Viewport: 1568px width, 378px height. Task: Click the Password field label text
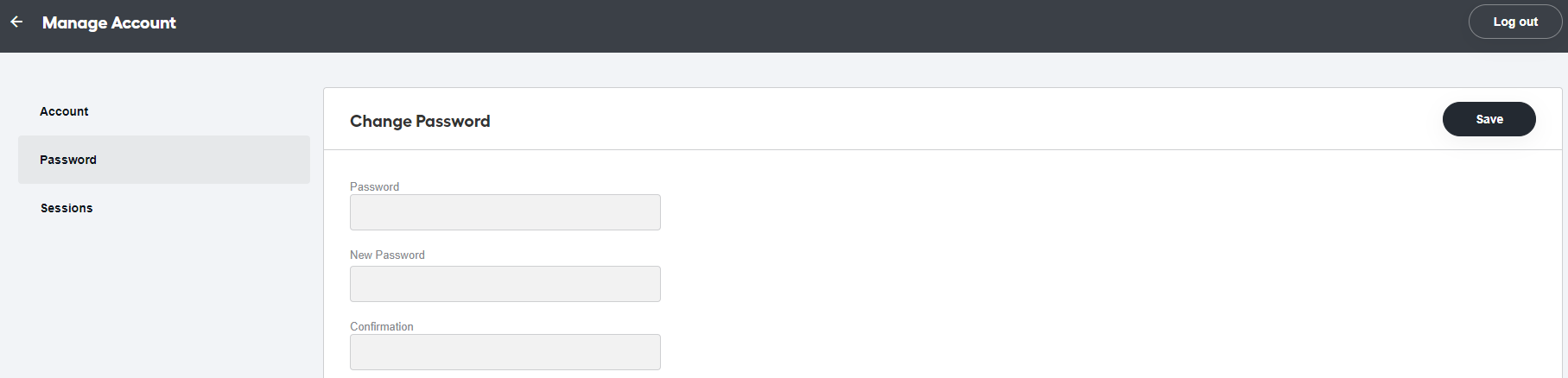click(374, 186)
